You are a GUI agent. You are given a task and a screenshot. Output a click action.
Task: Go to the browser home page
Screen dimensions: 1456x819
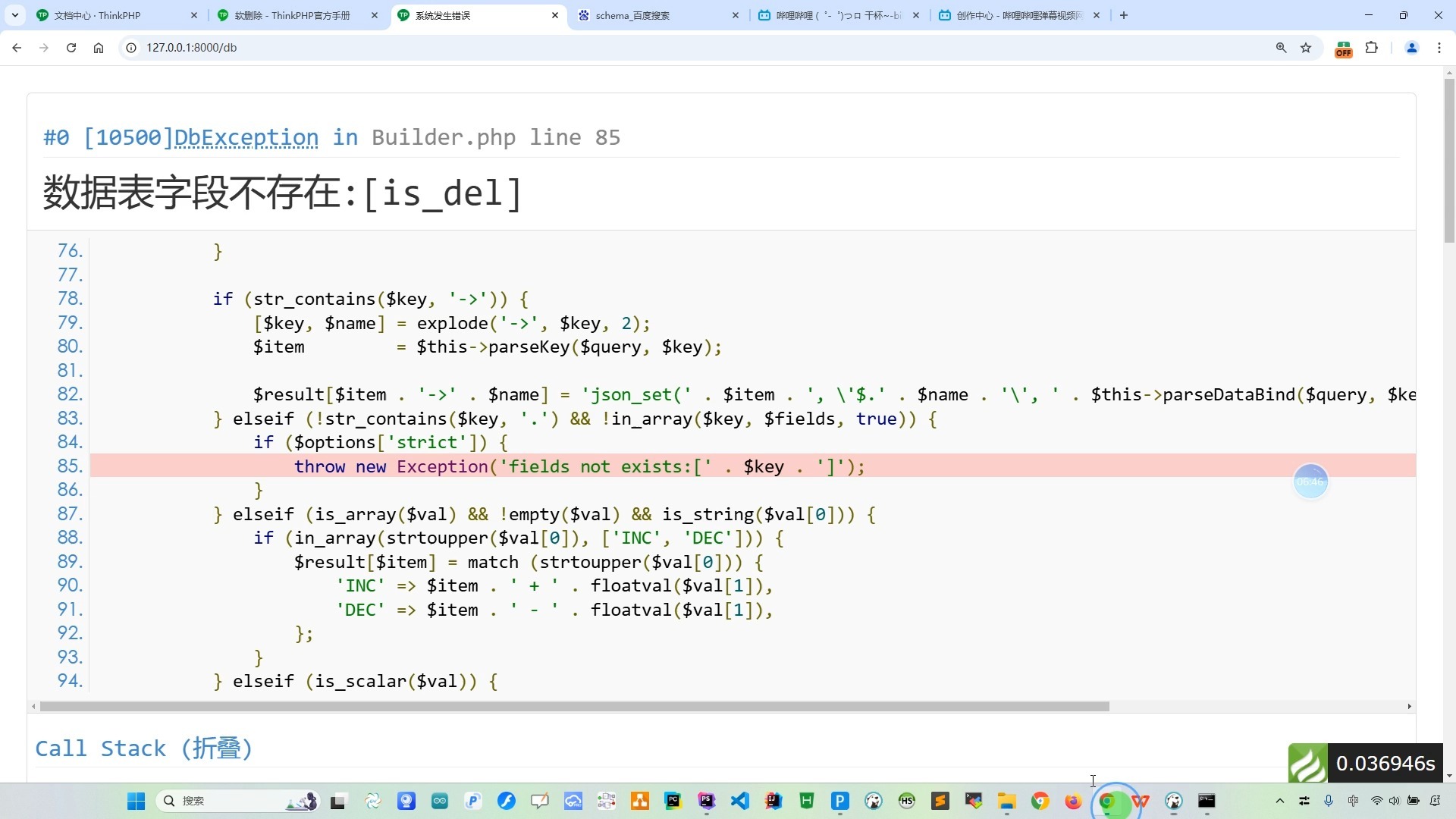click(x=99, y=48)
